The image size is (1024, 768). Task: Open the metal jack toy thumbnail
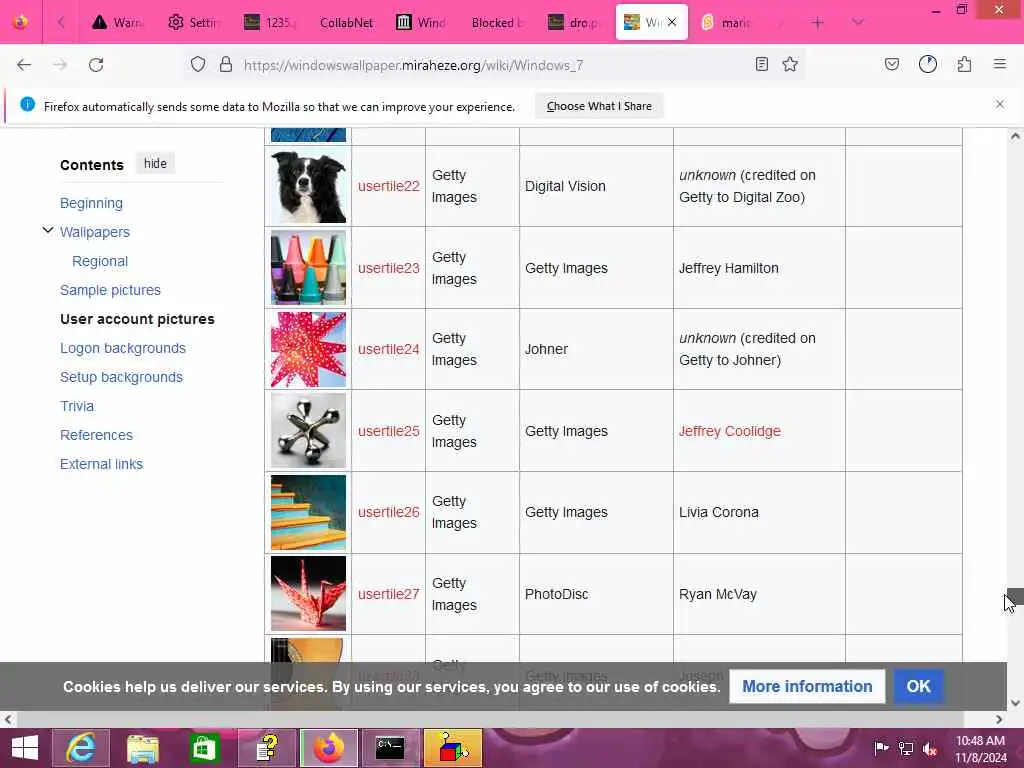[308, 430]
